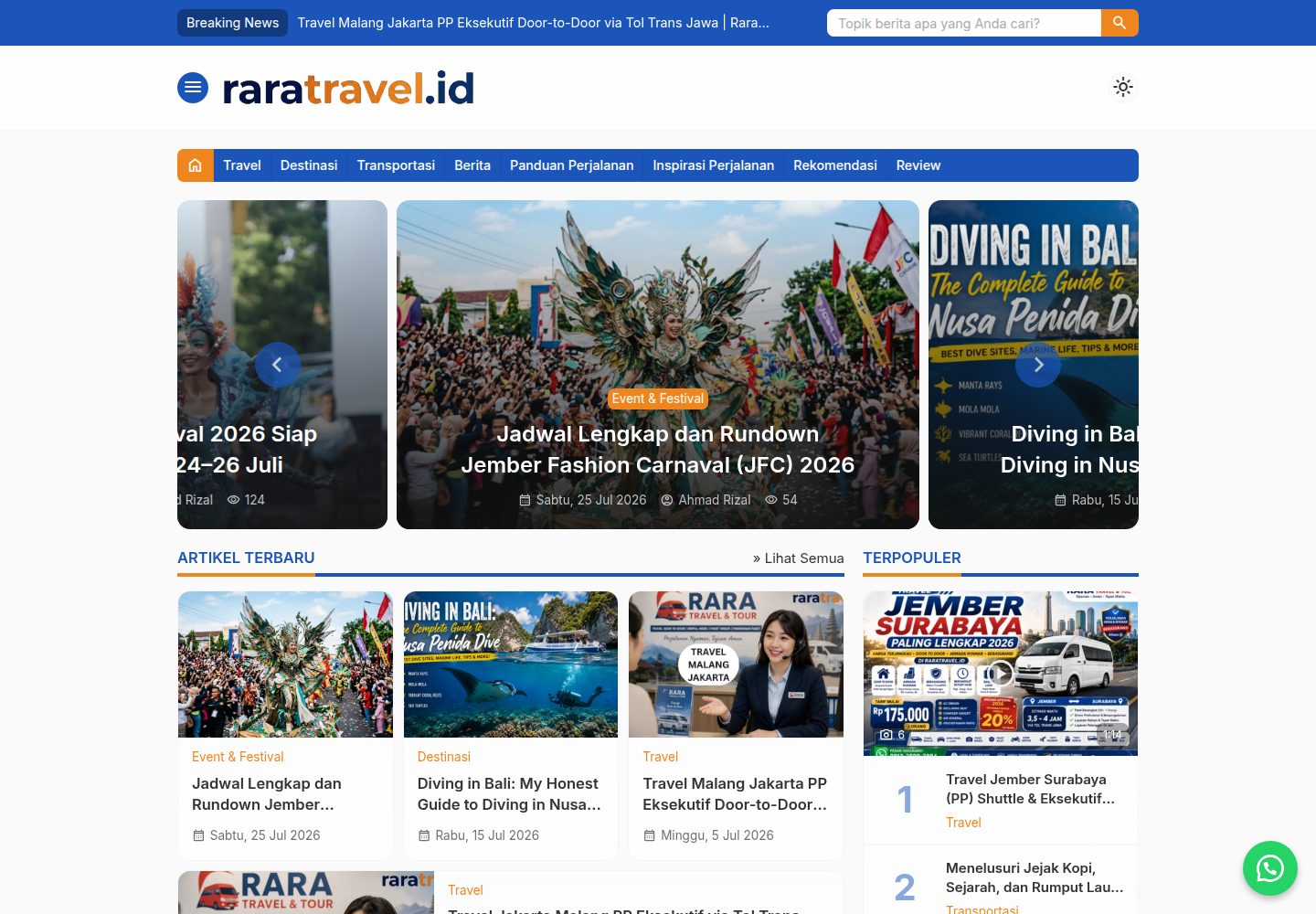
Task: Open the JFC carnival article thumbnail
Action: coord(285,664)
